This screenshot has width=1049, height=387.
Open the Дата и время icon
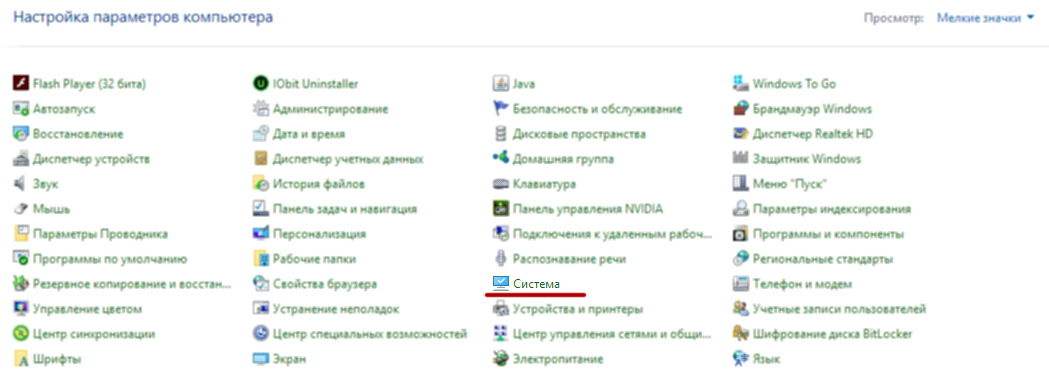(260, 134)
